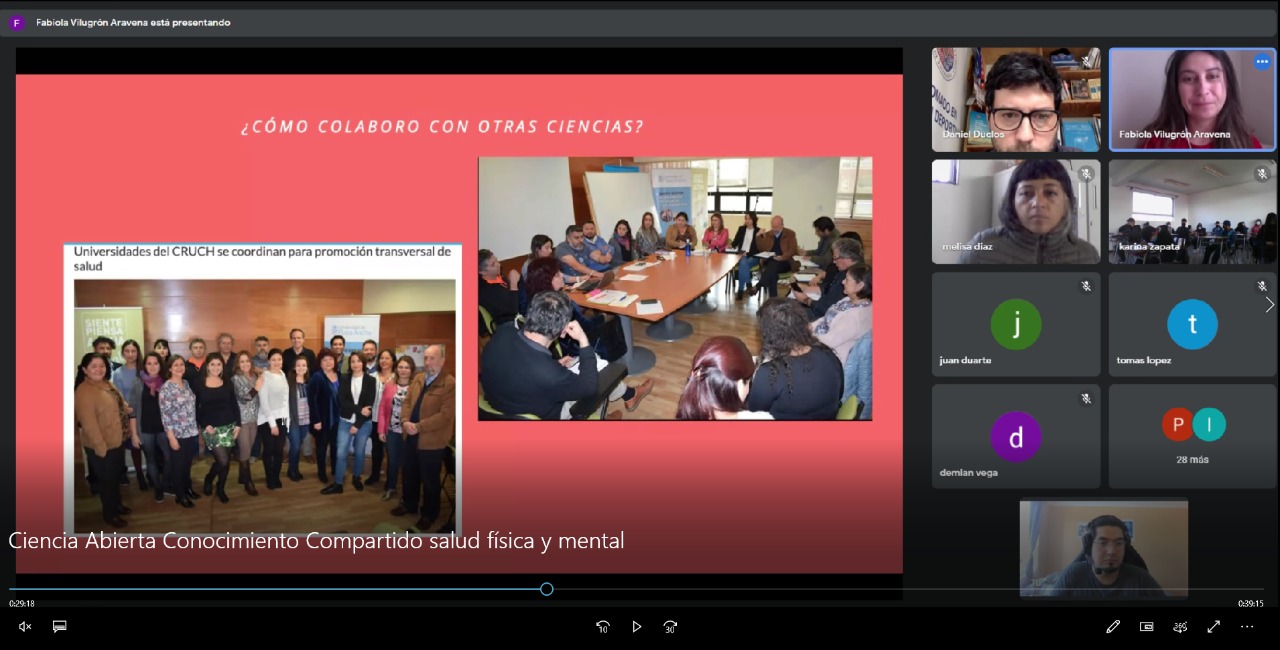Image resolution: width=1280 pixels, height=650 pixels.
Task: Play video in mini view
Action: [x=1146, y=627]
